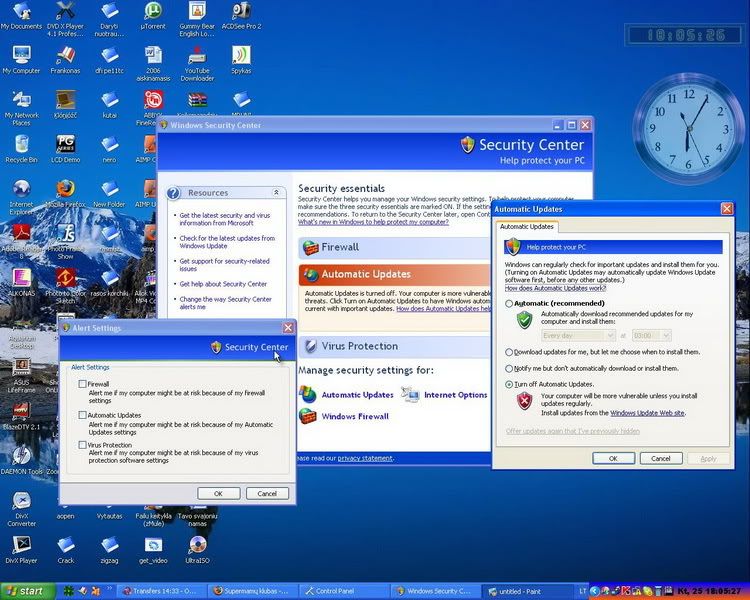The height and width of the screenshot is (600, 750).
Task: Switch to the Automatic Updates tab
Action: coord(527,226)
